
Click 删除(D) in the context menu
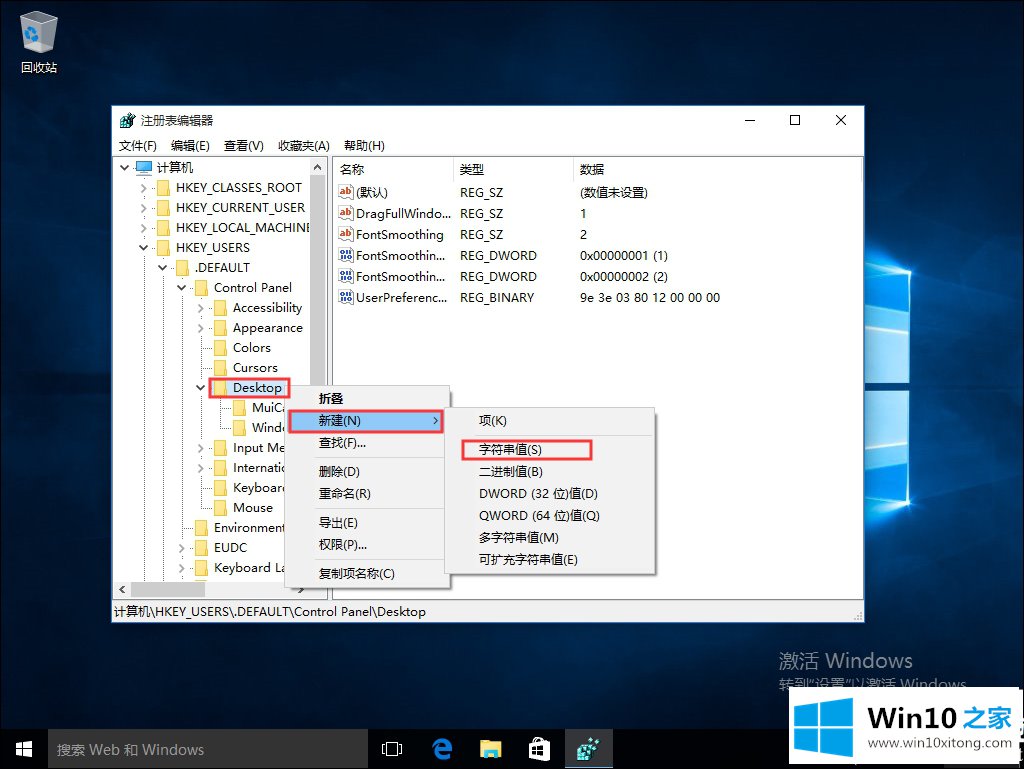(x=339, y=472)
